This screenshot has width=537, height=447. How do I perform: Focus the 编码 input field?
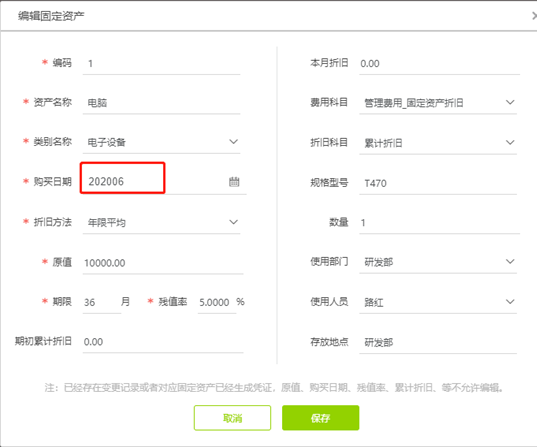click(161, 63)
